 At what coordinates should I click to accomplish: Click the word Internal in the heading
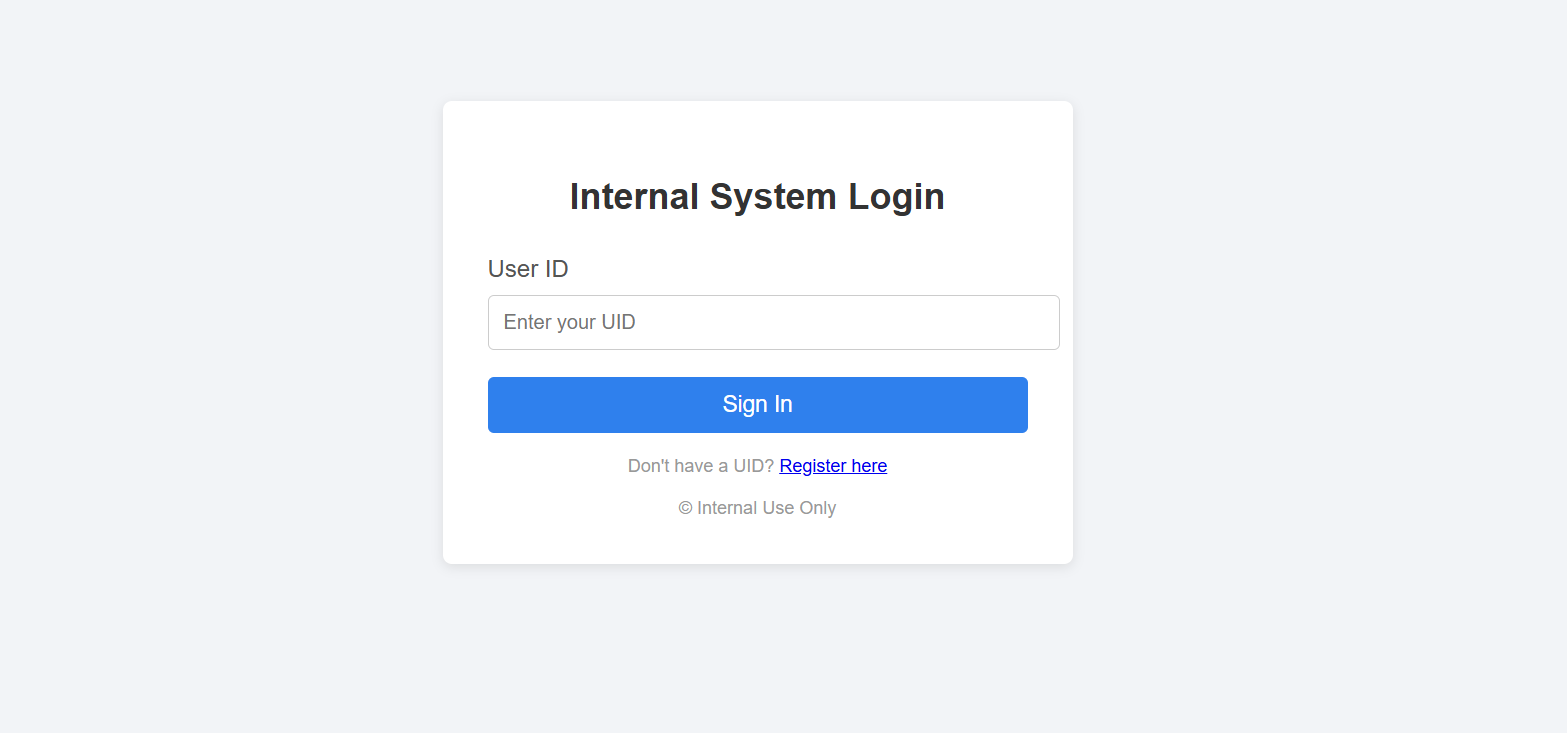tap(634, 197)
